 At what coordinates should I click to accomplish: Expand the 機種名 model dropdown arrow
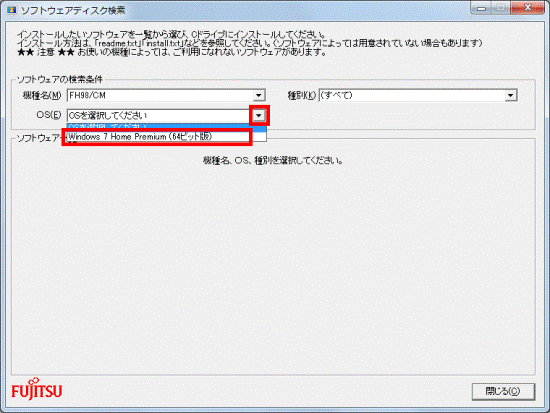point(259,95)
